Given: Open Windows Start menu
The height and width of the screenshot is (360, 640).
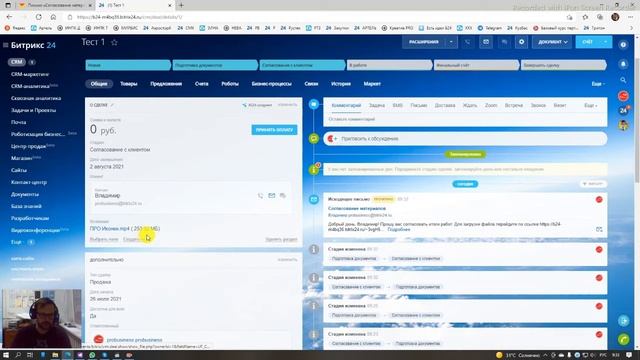Looking at the screenshot, I should [x=6, y=355].
